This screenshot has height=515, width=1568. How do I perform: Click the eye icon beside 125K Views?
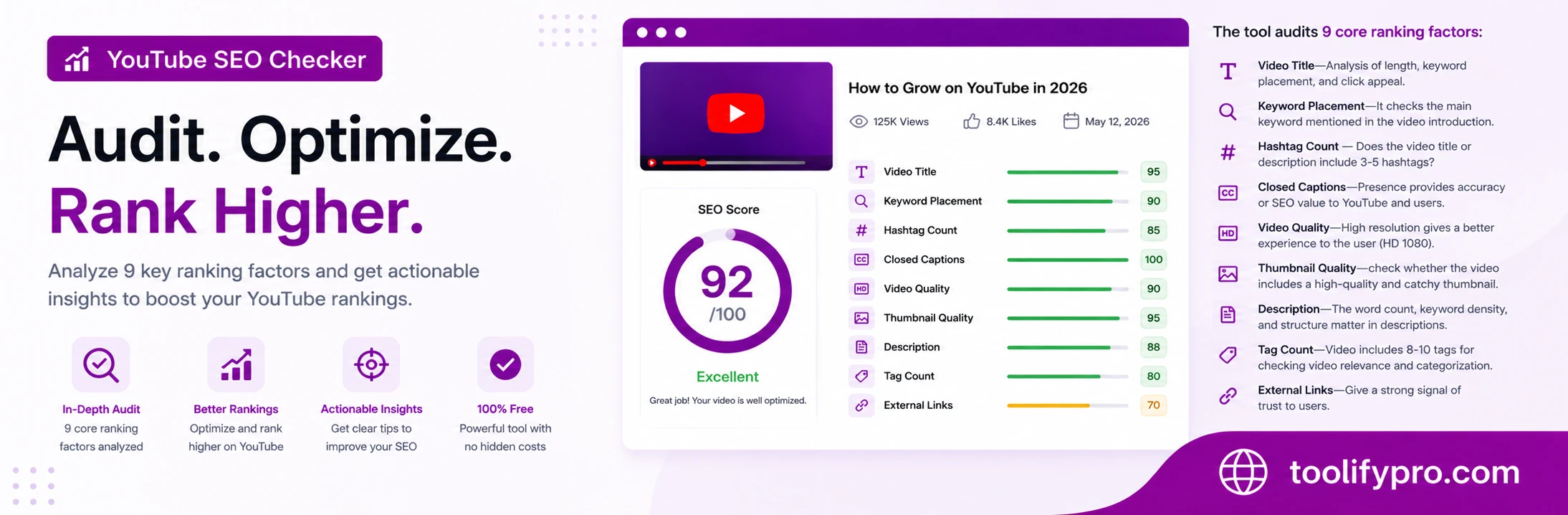pyautogui.click(x=859, y=121)
